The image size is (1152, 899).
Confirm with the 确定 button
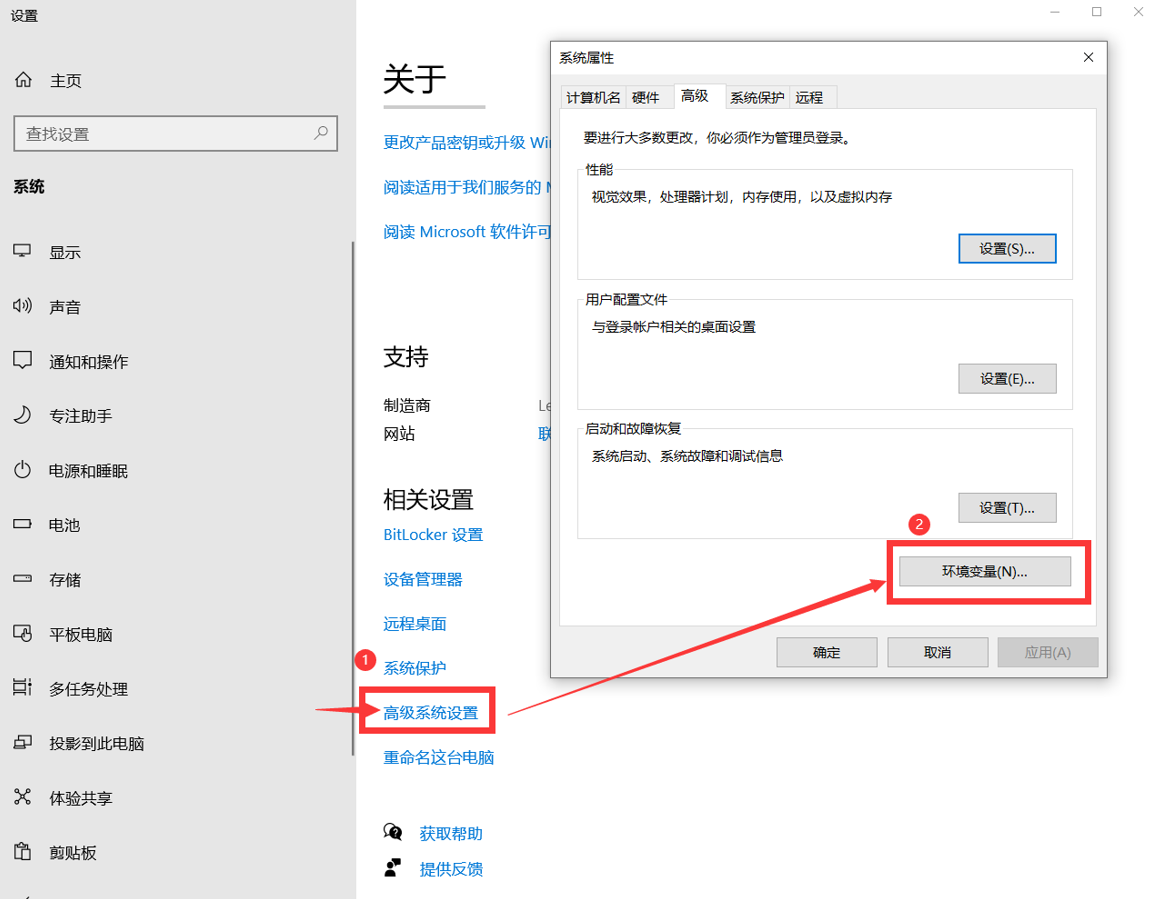pos(827,652)
